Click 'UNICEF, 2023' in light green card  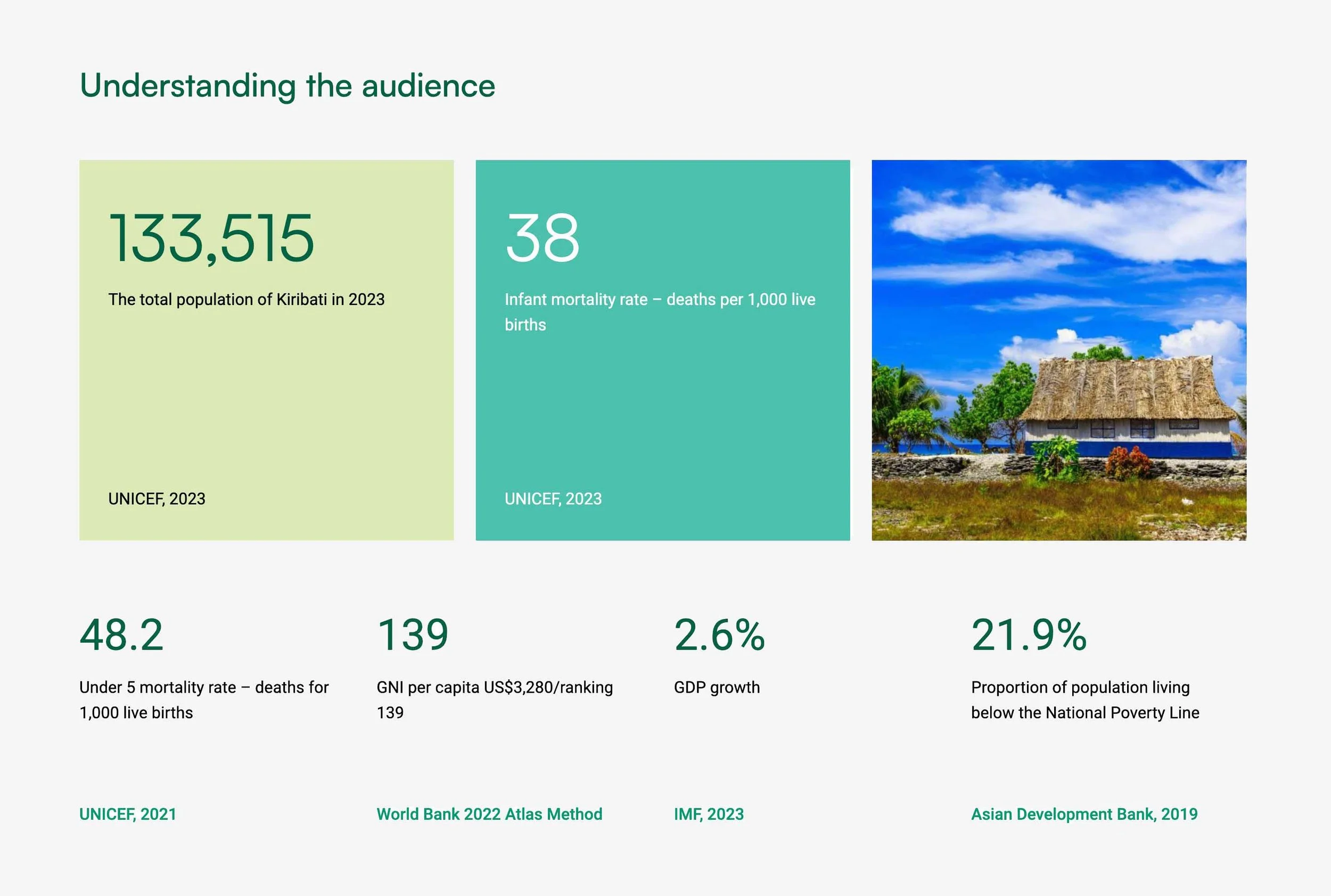[157, 499]
